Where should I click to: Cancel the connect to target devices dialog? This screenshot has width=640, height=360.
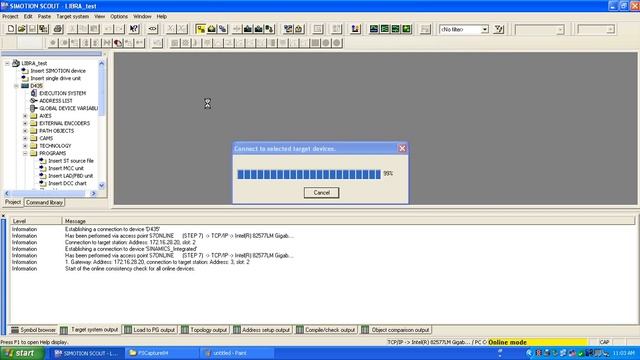click(x=321, y=193)
